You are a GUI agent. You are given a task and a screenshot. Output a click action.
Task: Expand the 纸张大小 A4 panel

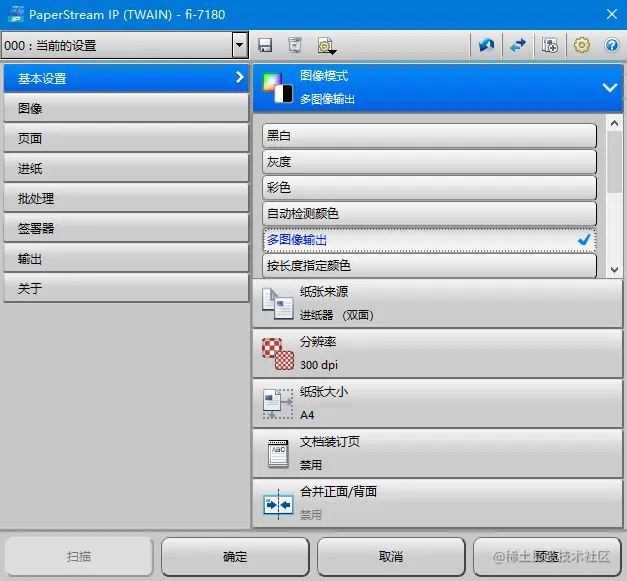pyautogui.click(x=437, y=403)
